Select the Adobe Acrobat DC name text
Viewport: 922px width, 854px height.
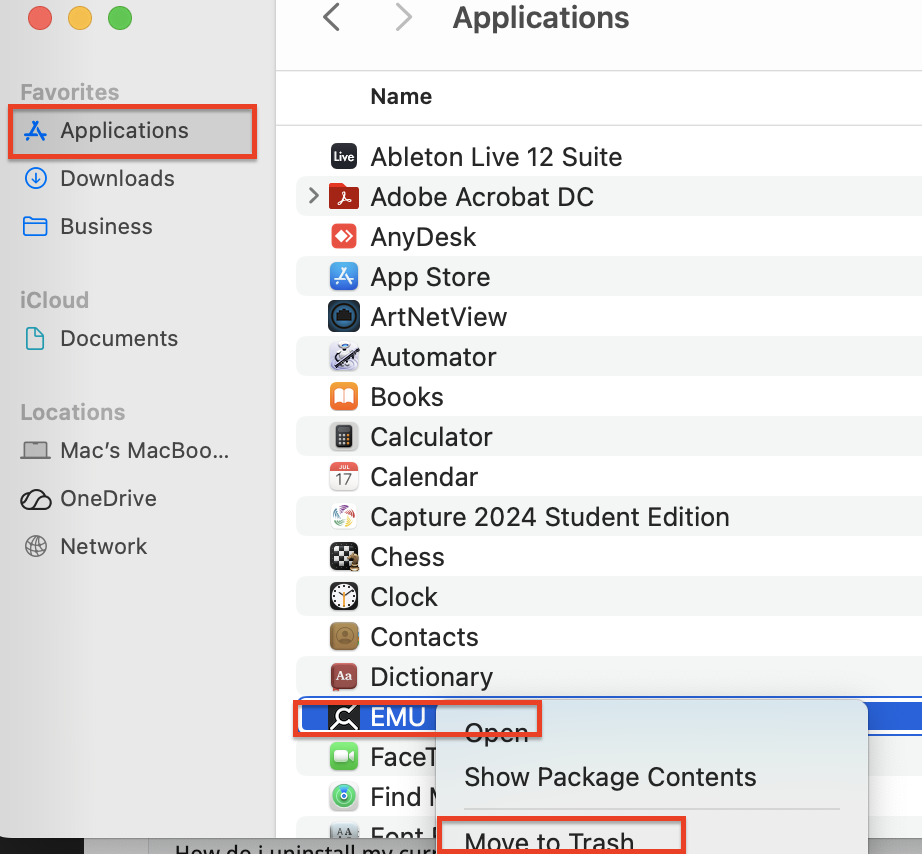tap(482, 196)
